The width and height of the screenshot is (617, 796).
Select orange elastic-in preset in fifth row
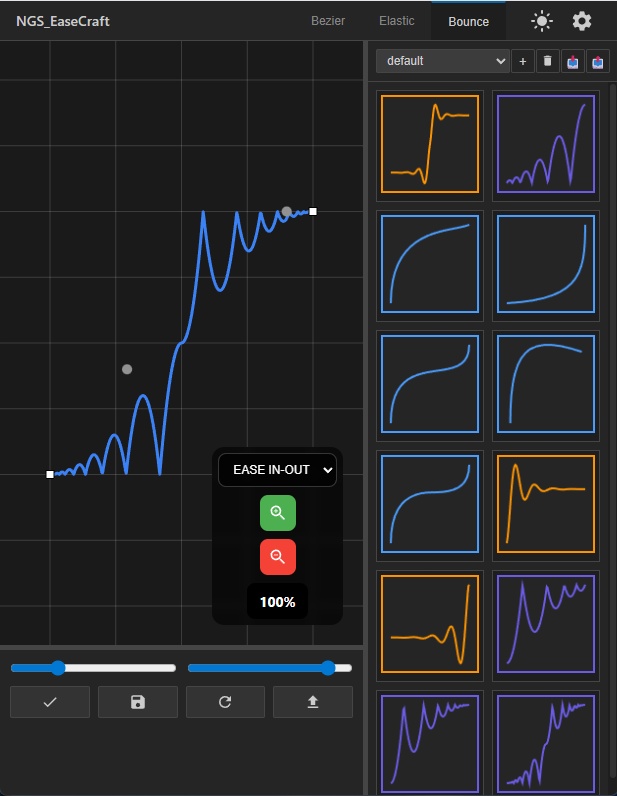430,624
